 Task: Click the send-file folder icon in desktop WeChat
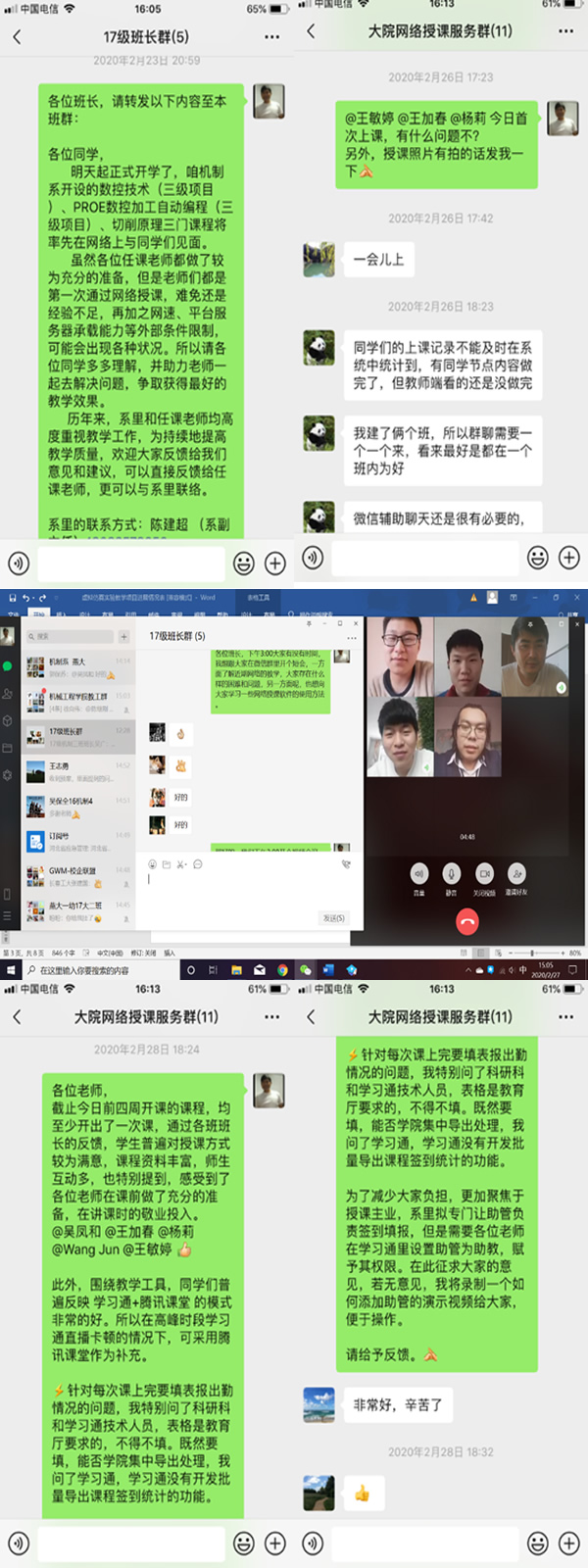coord(167,864)
